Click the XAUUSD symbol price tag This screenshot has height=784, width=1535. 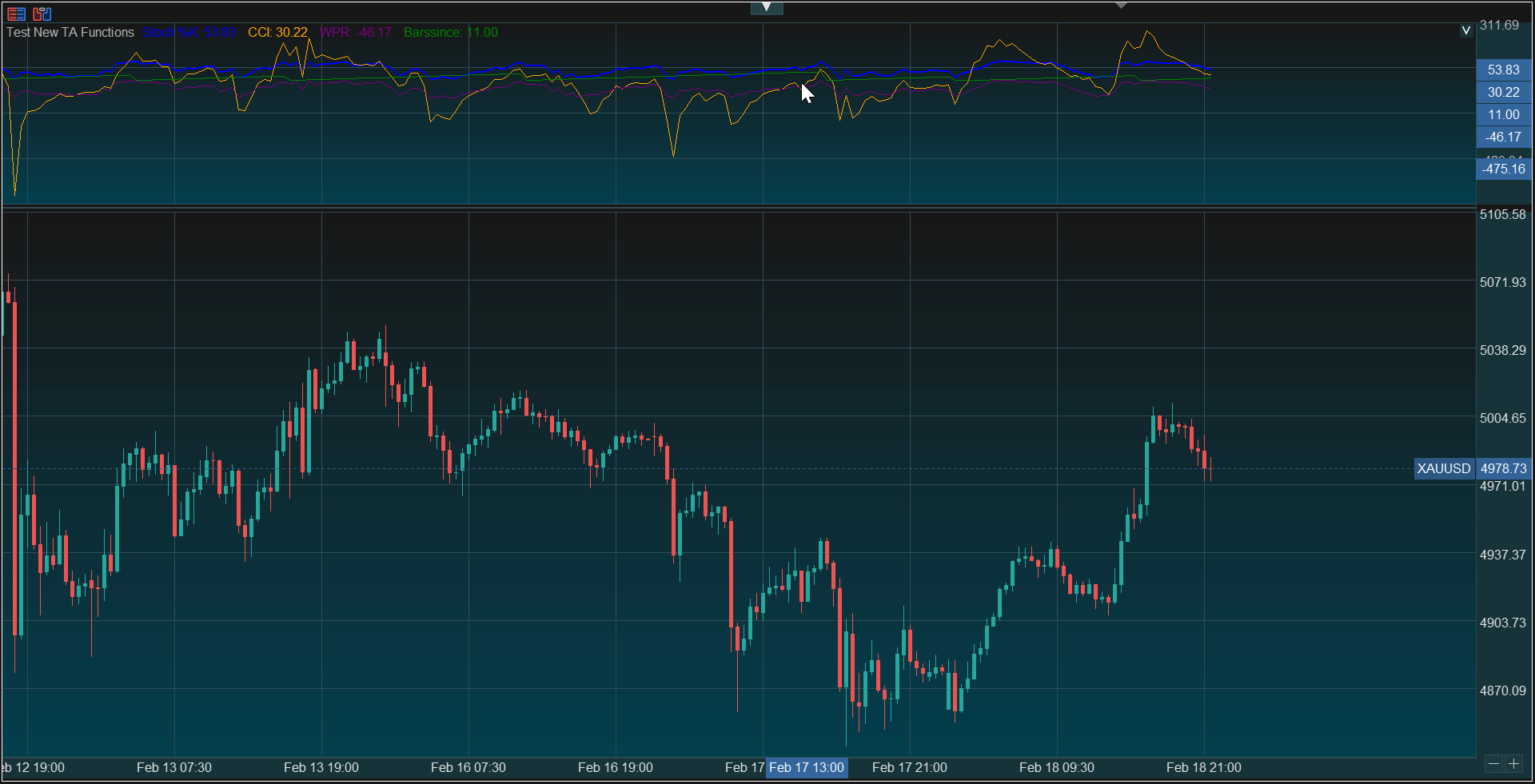coord(1443,468)
